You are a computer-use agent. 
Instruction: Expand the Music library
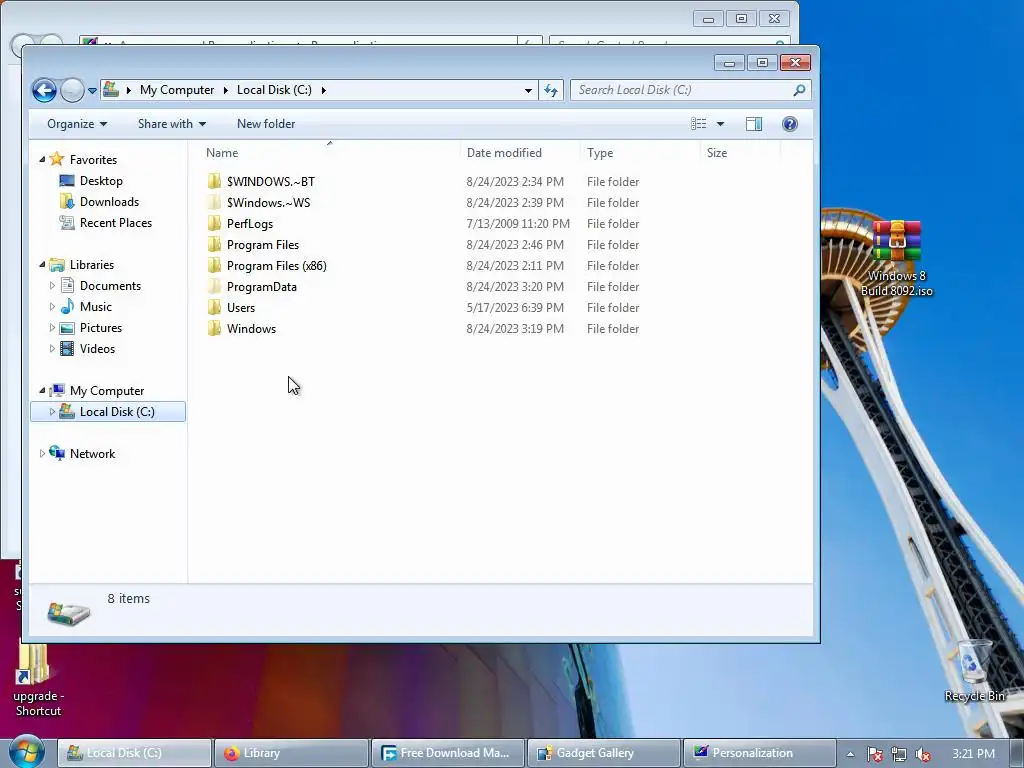tap(52, 307)
